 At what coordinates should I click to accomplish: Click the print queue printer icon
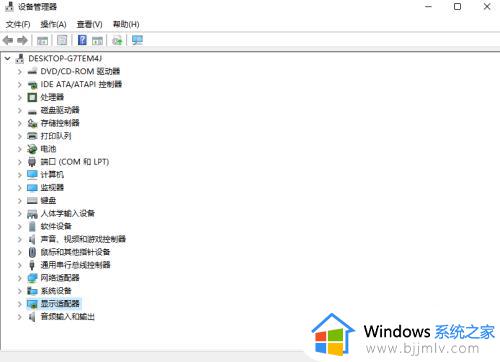click(x=32, y=136)
